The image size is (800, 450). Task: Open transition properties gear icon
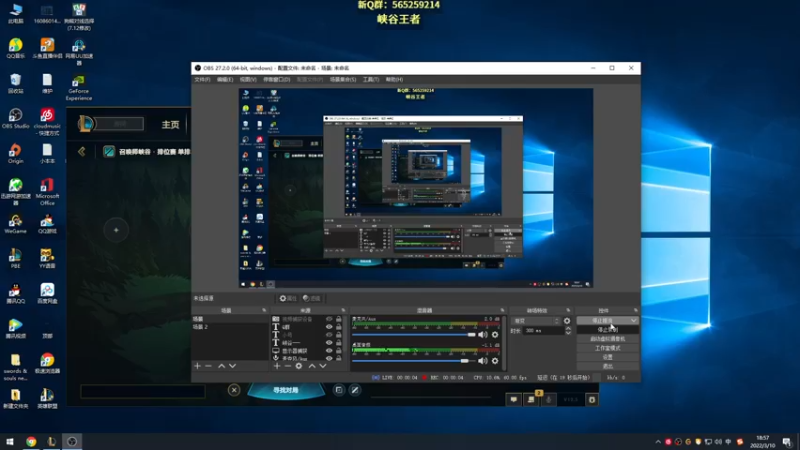point(567,321)
